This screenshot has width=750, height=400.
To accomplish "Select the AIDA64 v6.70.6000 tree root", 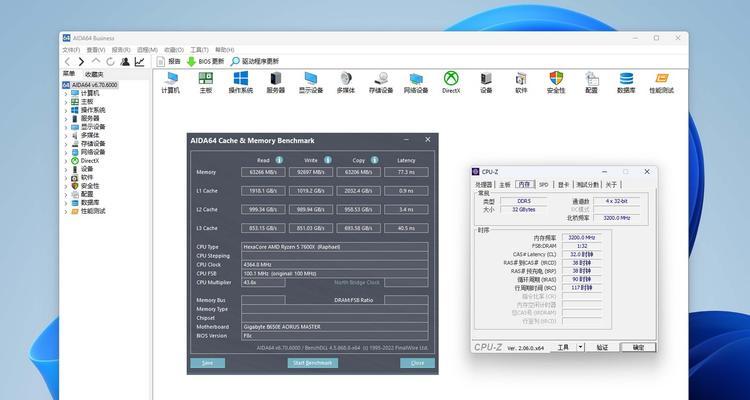I will tap(90, 85).
